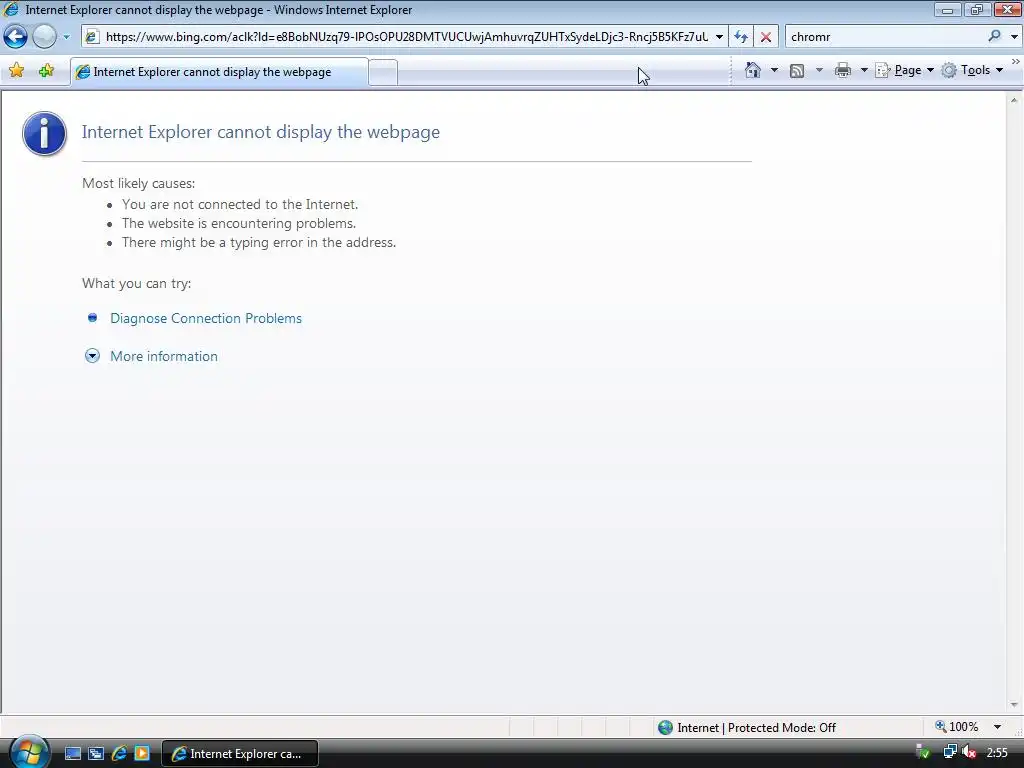Click the Forward navigation button
Screen dimensions: 1024x768
click(44, 37)
